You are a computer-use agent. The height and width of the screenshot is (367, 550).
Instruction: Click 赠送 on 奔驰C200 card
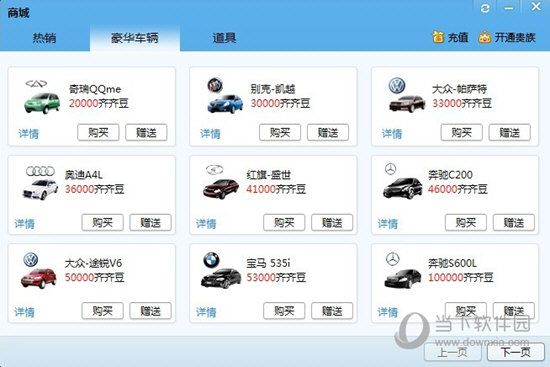pos(514,222)
